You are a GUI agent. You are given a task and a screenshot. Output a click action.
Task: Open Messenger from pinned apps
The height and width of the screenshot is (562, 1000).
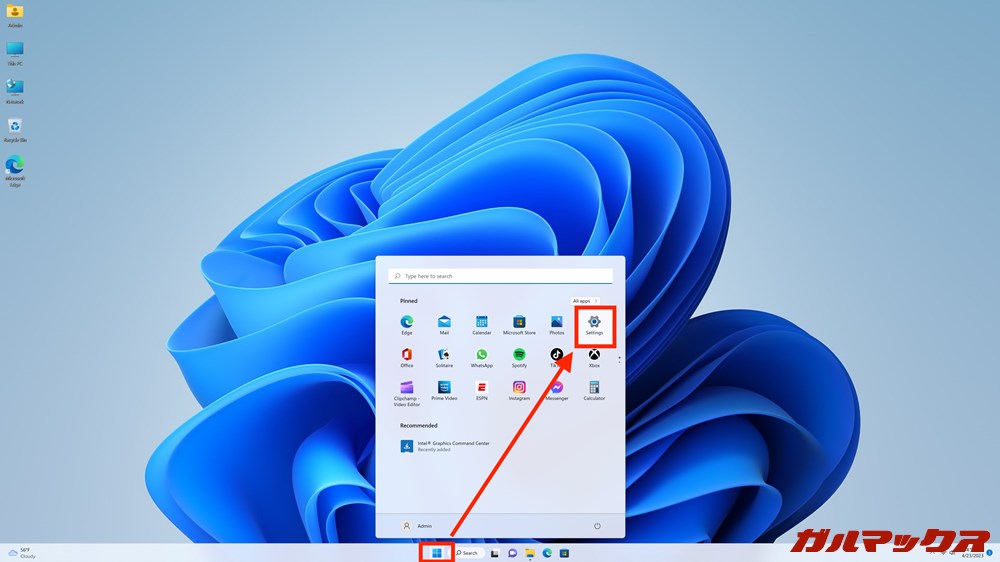557,390
